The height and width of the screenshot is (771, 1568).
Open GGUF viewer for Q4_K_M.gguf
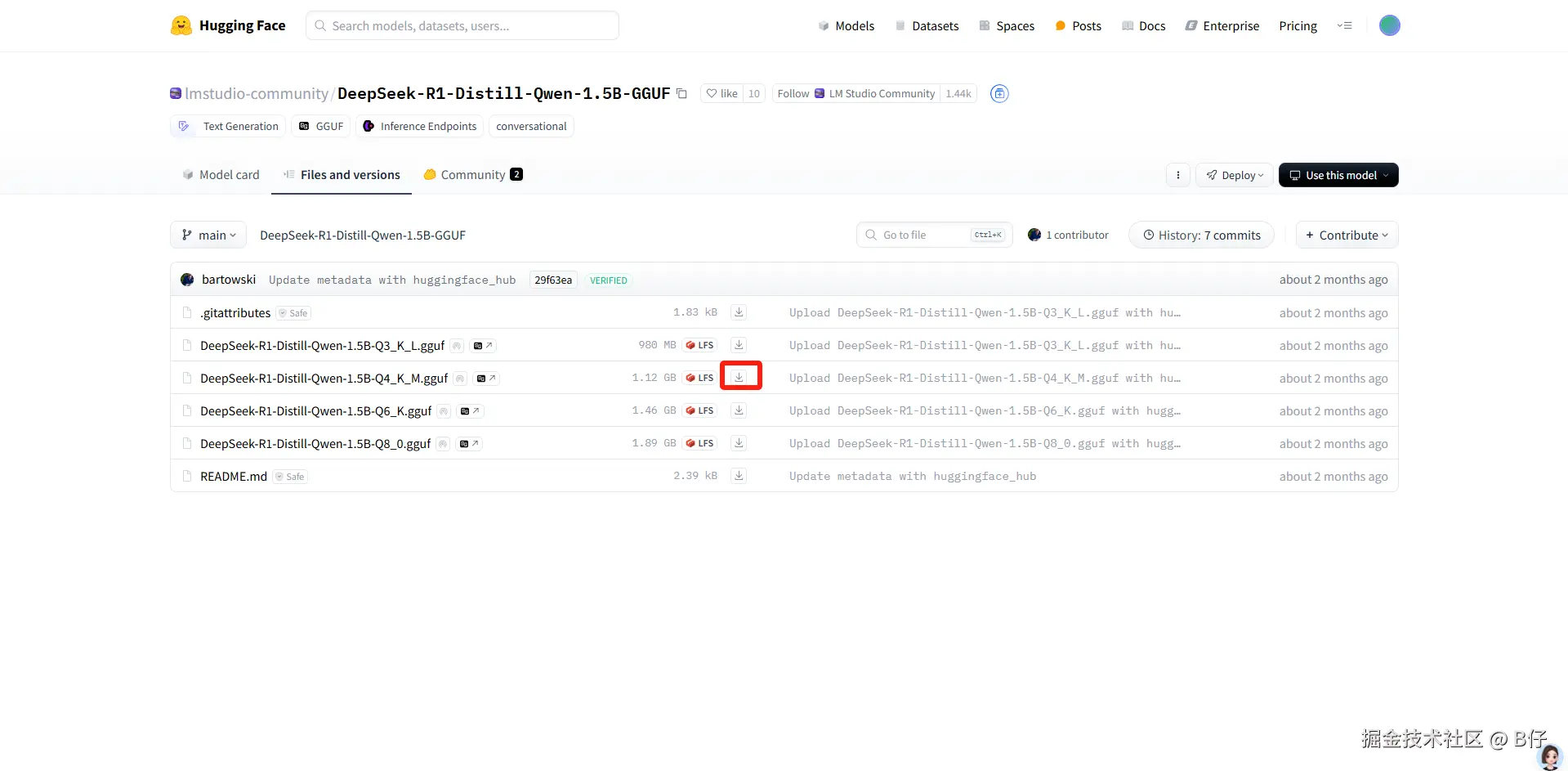pyautogui.click(x=486, y=379)
